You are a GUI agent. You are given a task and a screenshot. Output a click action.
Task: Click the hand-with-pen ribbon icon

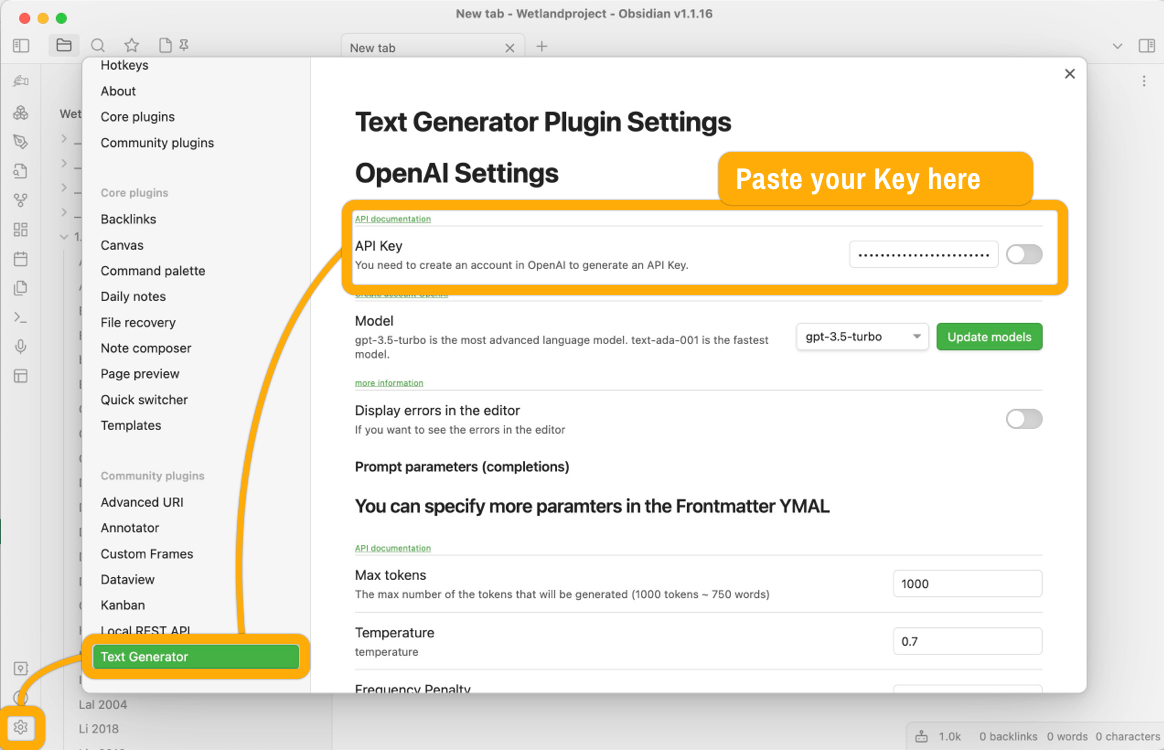(21, 81)
